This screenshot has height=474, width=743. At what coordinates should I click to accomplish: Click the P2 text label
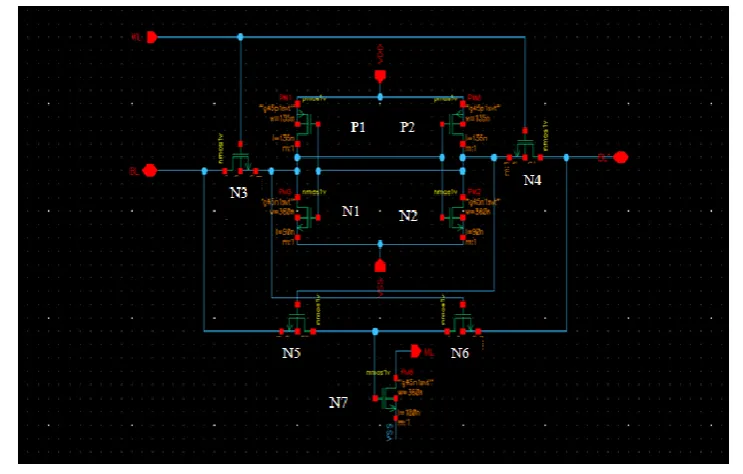(x=407, y=127)
